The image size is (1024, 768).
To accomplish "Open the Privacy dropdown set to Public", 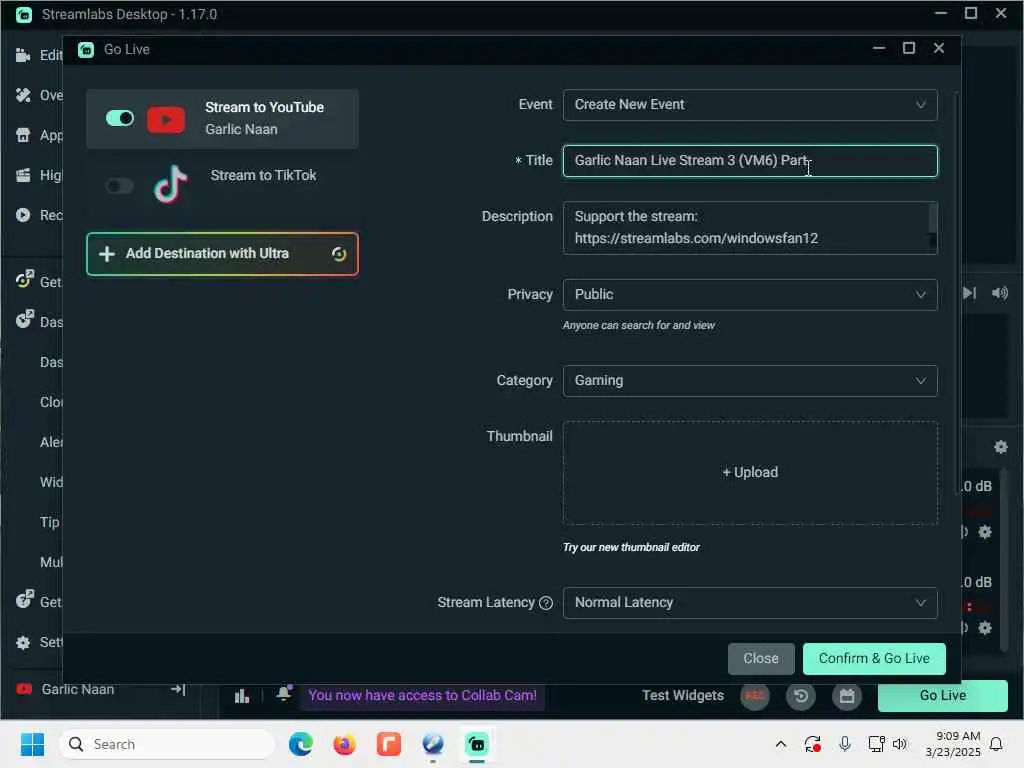I will pos(750,295).
